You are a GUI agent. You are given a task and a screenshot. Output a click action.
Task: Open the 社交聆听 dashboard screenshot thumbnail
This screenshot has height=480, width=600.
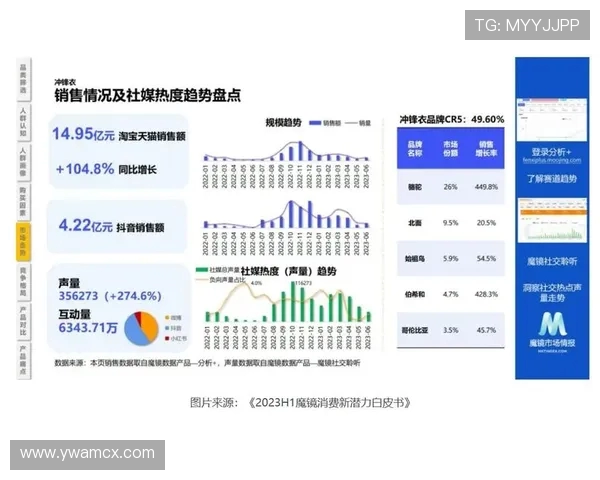tap(552, 220)
